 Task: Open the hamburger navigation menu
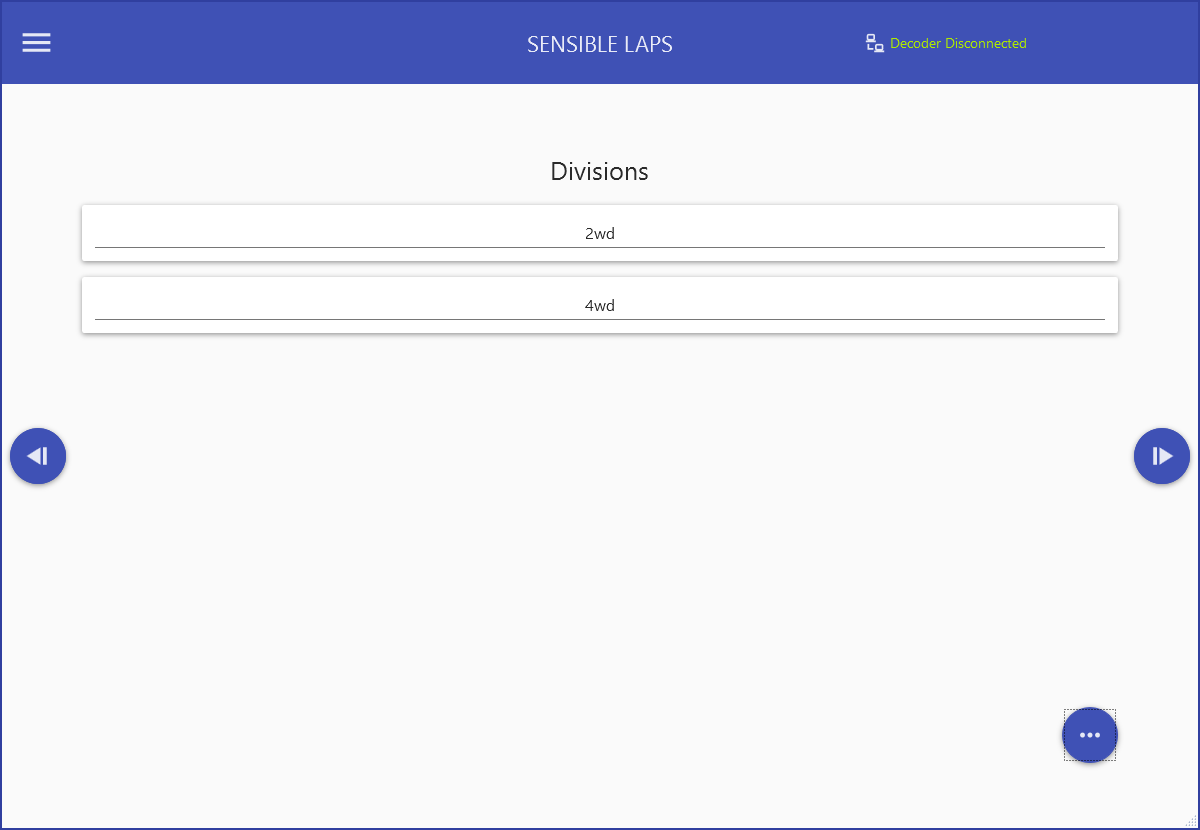pyautogui.click(x=37, y=43)
